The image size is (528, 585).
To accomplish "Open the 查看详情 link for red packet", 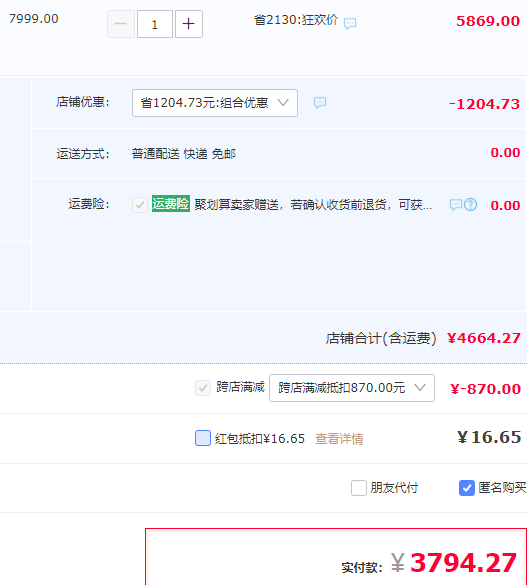I will point(339,439).
